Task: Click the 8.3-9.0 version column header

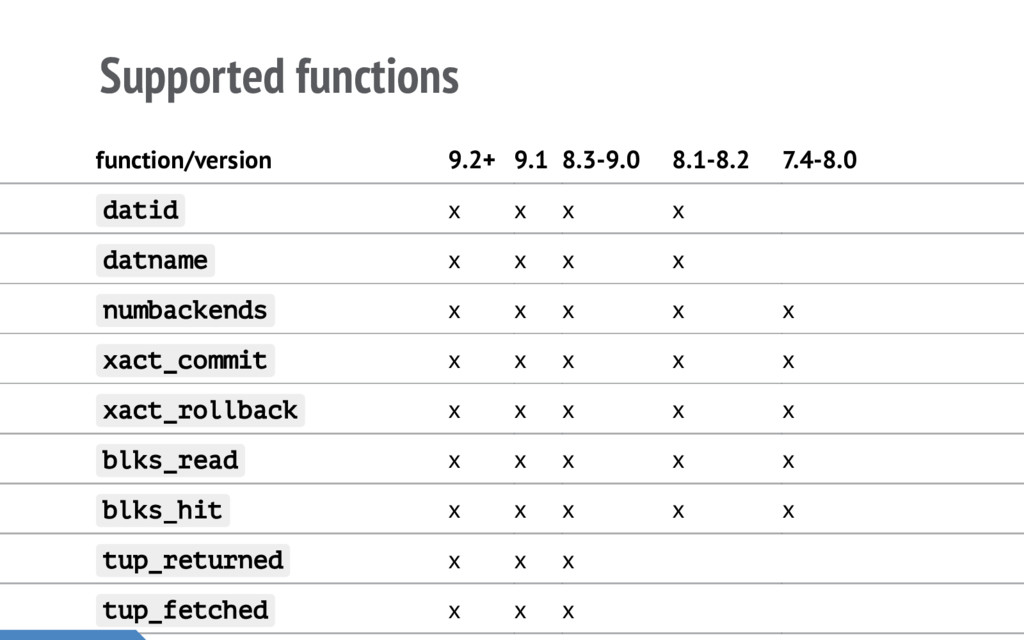Action: pos(601,160)
